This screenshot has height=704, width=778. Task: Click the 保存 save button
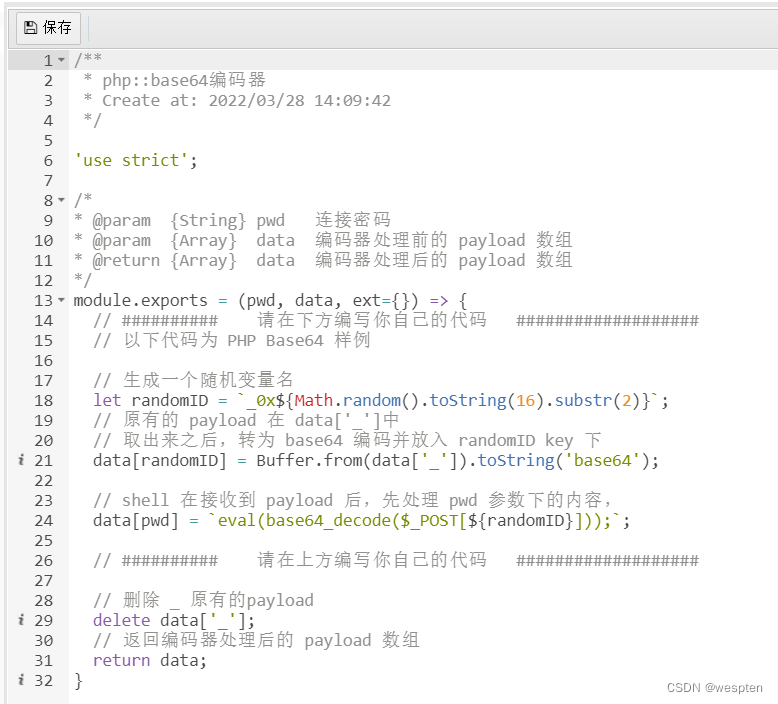(x=48, y=28)
